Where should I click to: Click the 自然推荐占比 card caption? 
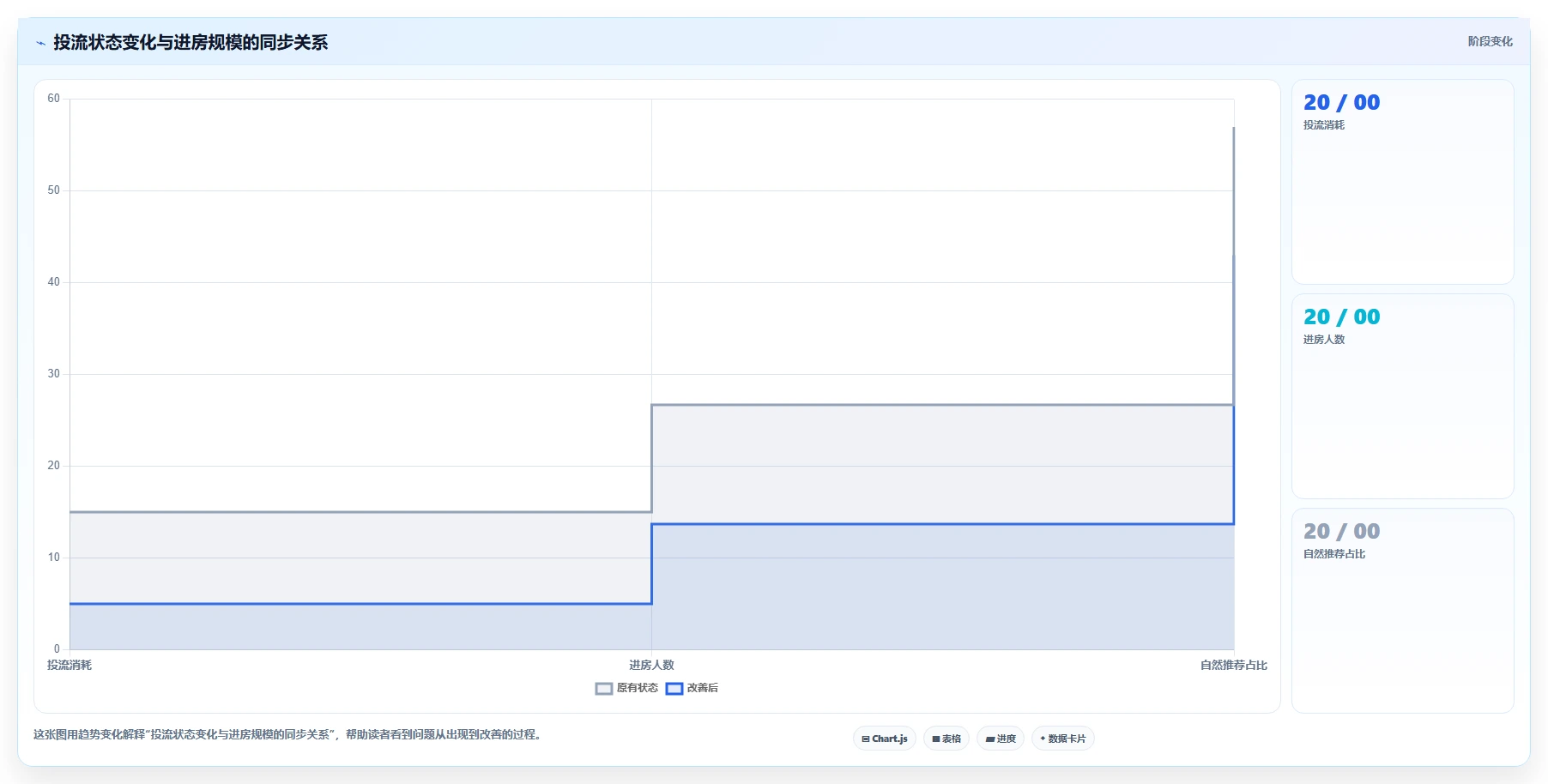point(1334,554)
